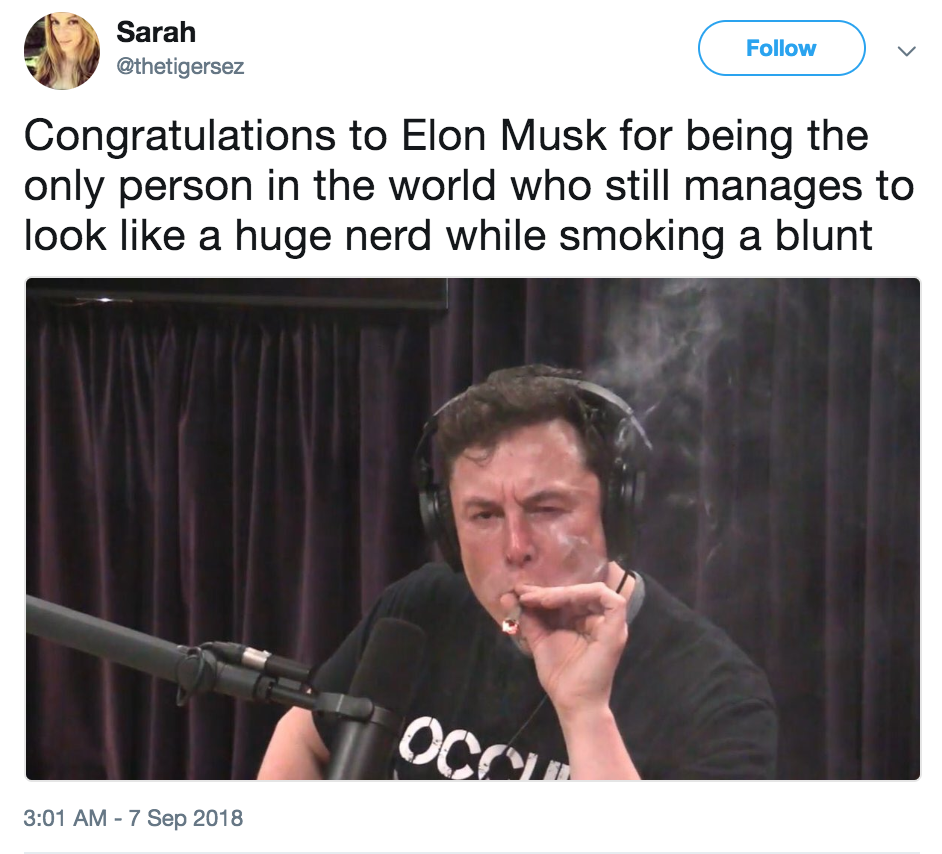Open Sarah's profile avatar picture
Screen dimensions: 942x854
click(62, 52)
